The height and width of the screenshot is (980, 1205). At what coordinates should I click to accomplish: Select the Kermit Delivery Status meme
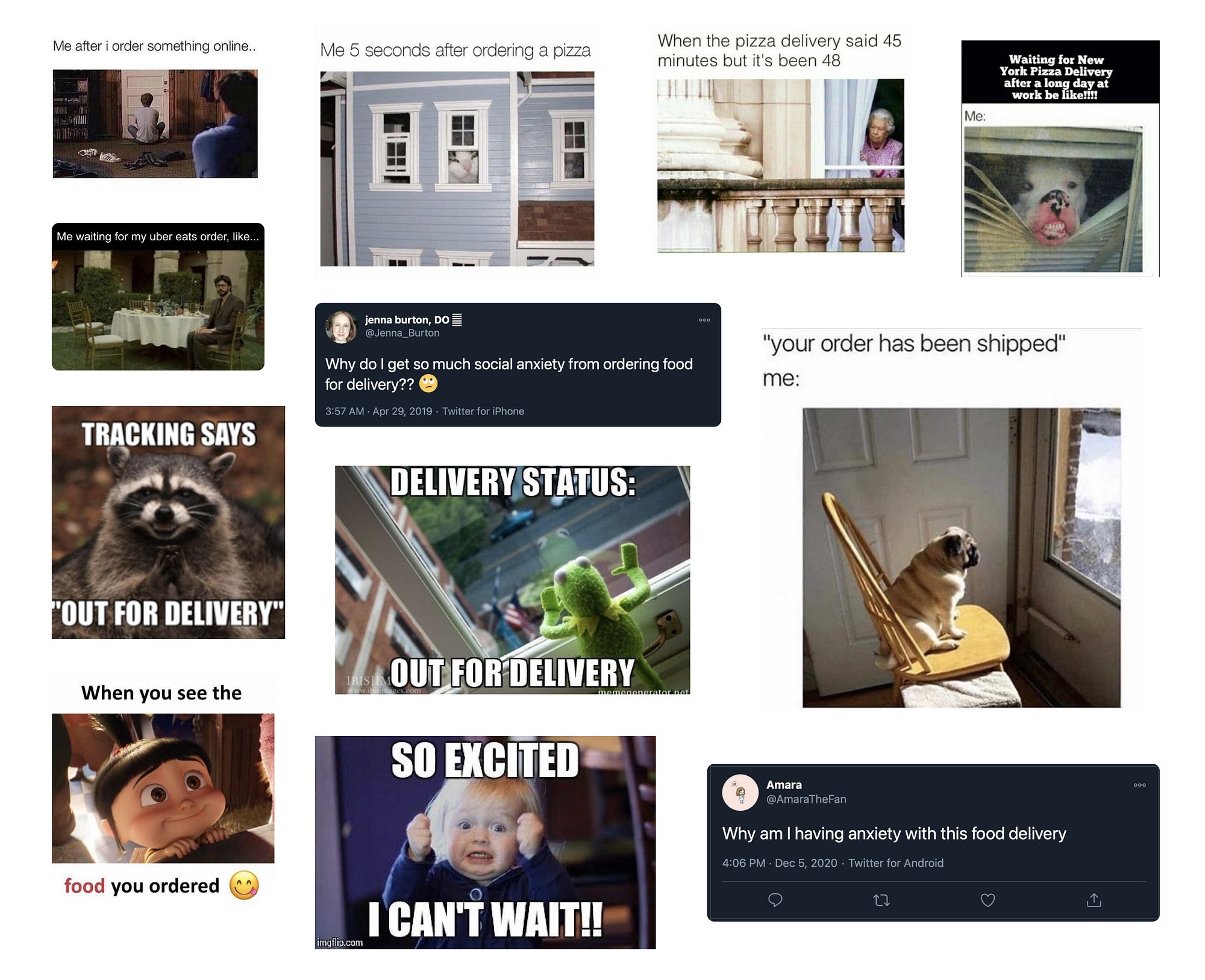(512, 580)
